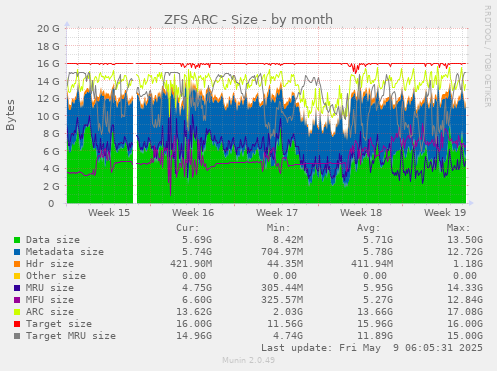497x371 pixels.
Task: Click the '20 G' y-axis label
Action: (48, 29)
